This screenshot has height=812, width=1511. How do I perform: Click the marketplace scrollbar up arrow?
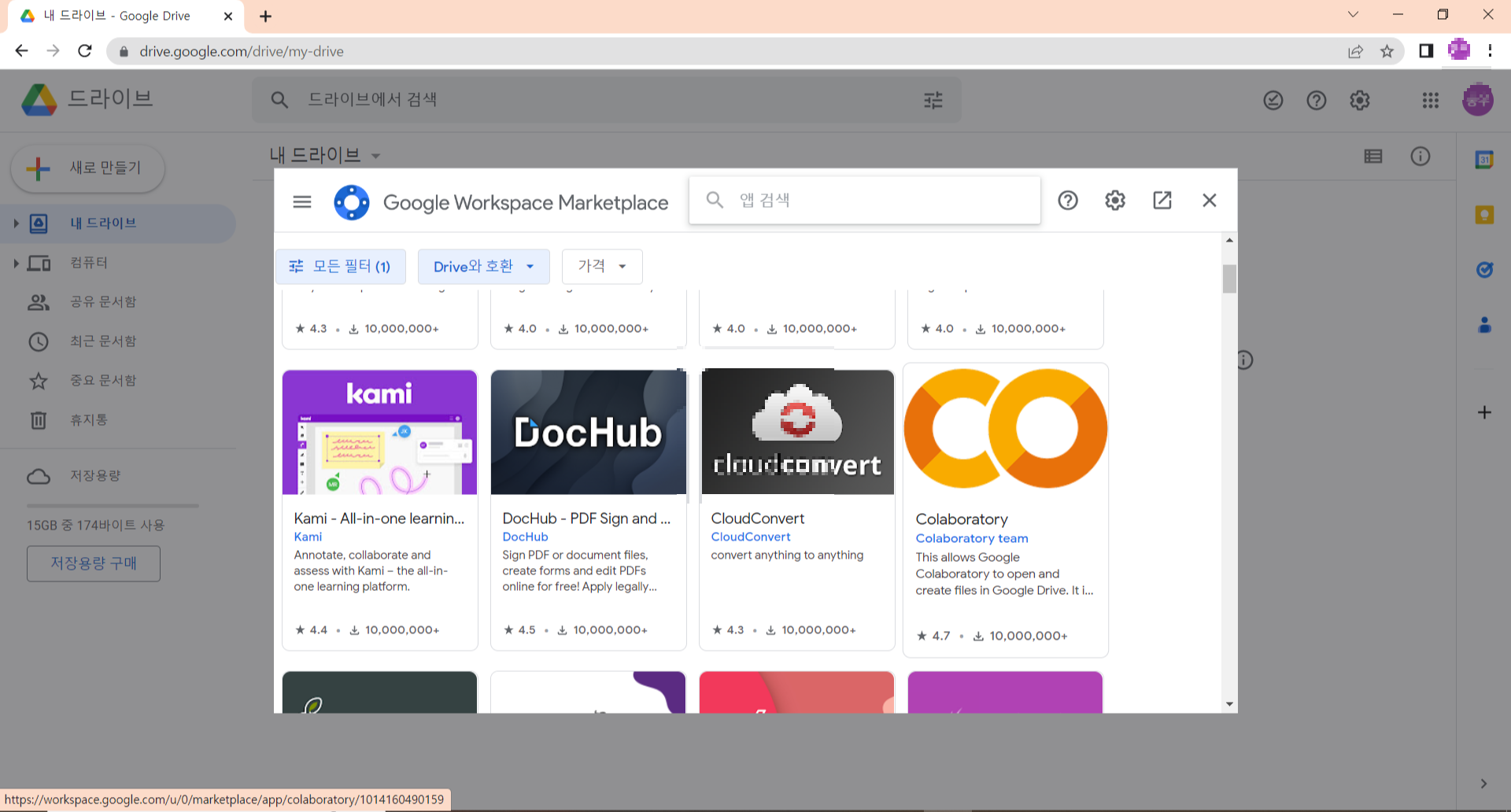click(x=1229, y=240)
